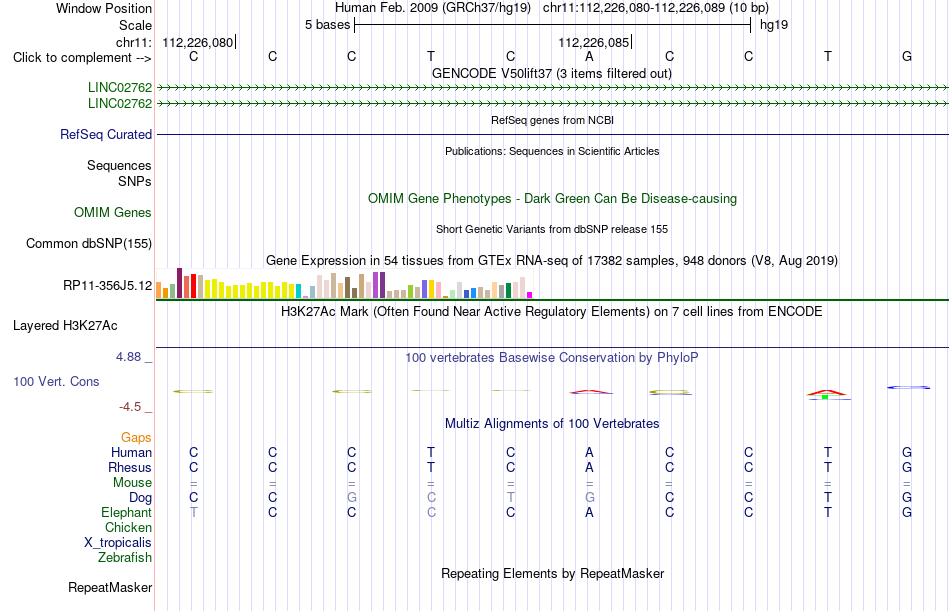Select the second LINC02762 transcript label
Image resolution: width=950 pixels, height=611 pixels.
(120, 103)
